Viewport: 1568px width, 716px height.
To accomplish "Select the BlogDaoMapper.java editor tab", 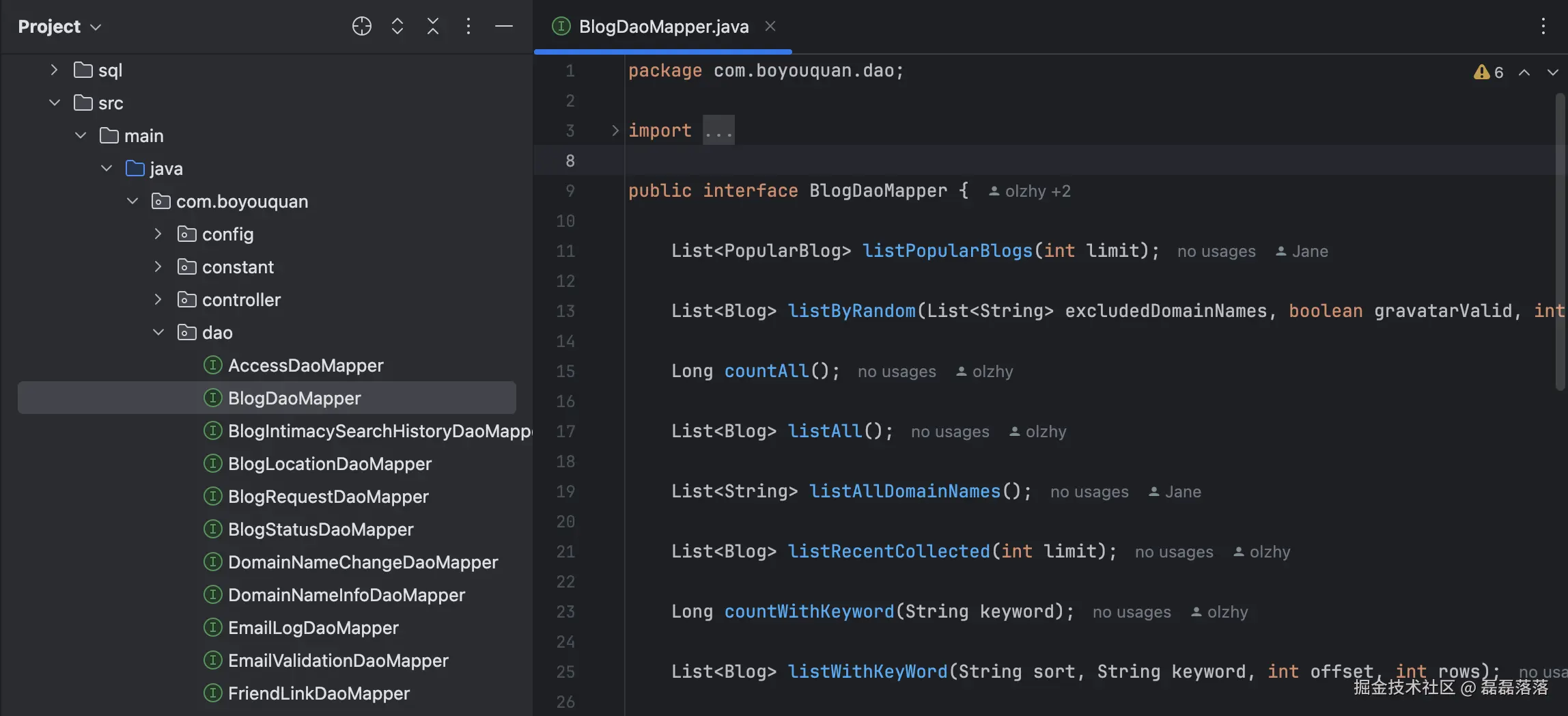I will (x=663, y=27).
